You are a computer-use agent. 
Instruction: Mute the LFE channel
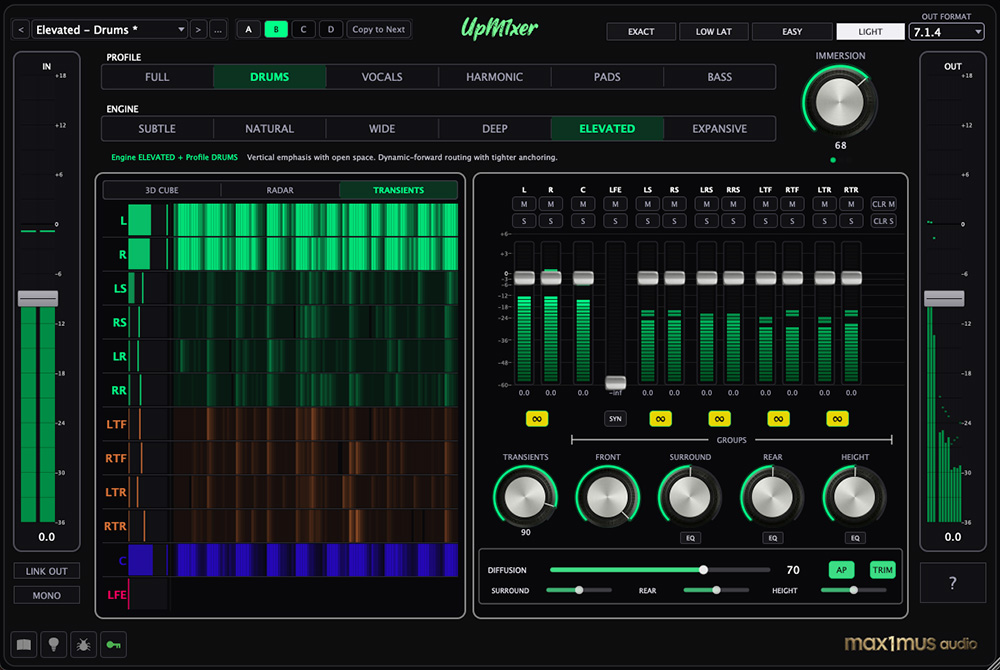click(x=615, y=204)
